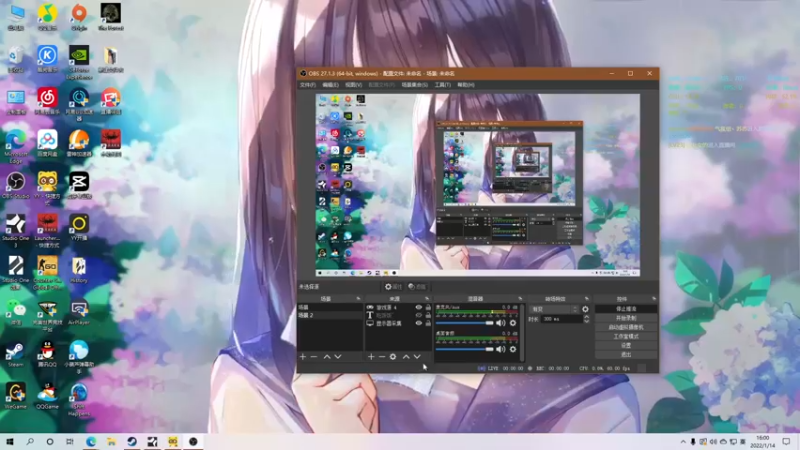Open QQGame desktop shortcut

click(x=47, y=396)
